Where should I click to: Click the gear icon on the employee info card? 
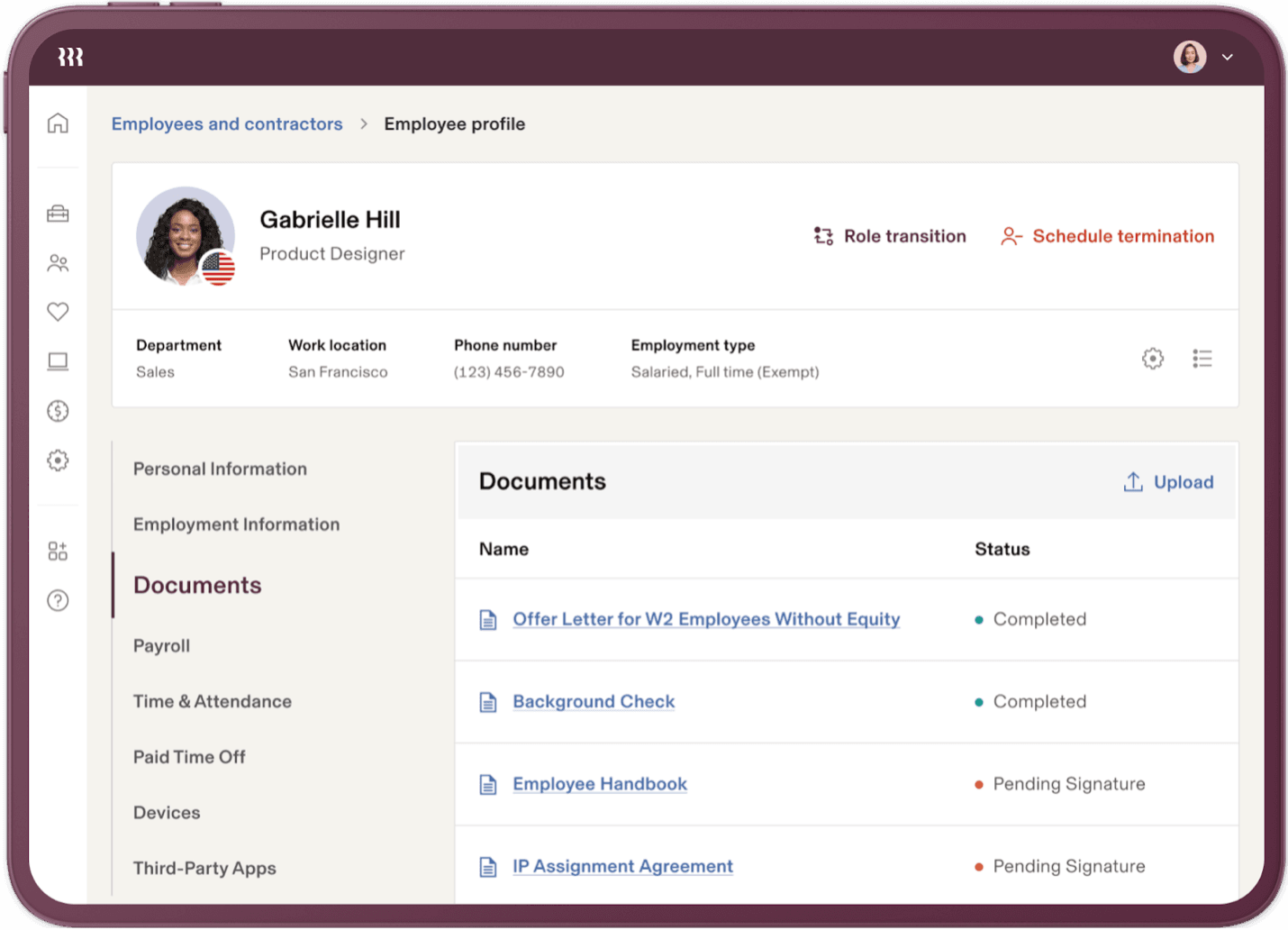coord(1152,358)
